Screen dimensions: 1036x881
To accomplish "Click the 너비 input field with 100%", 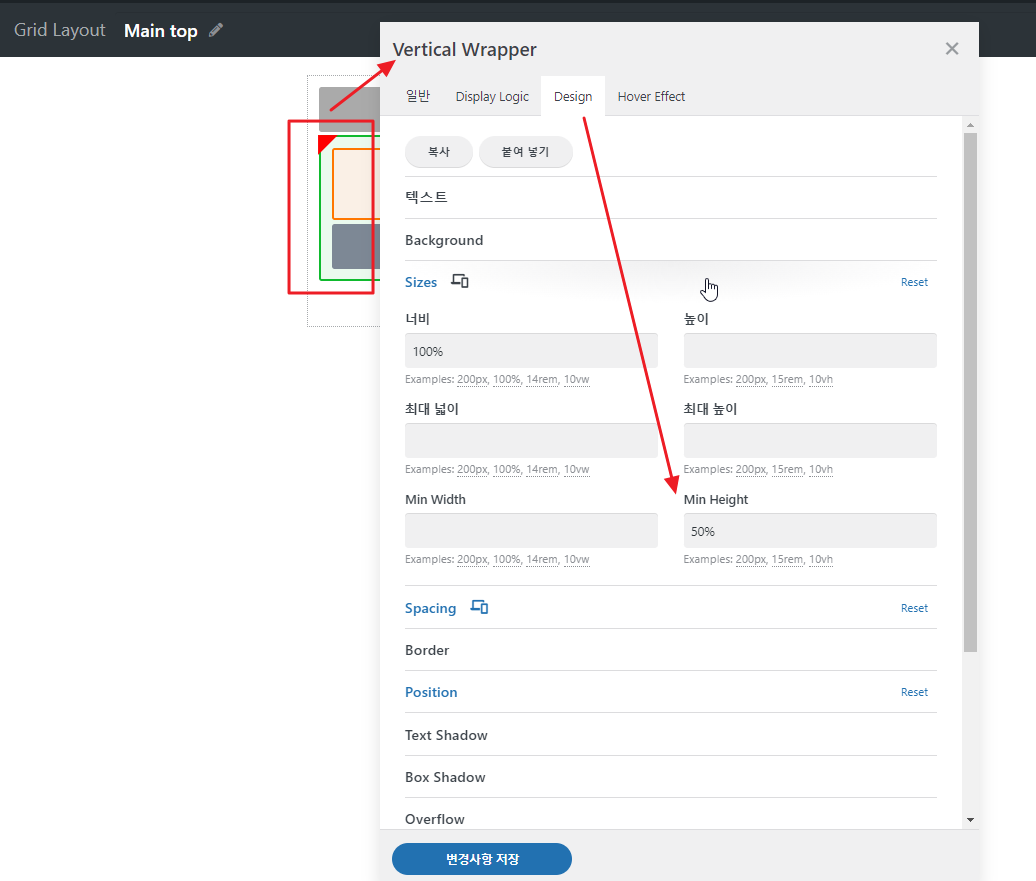I will (531, 351).
